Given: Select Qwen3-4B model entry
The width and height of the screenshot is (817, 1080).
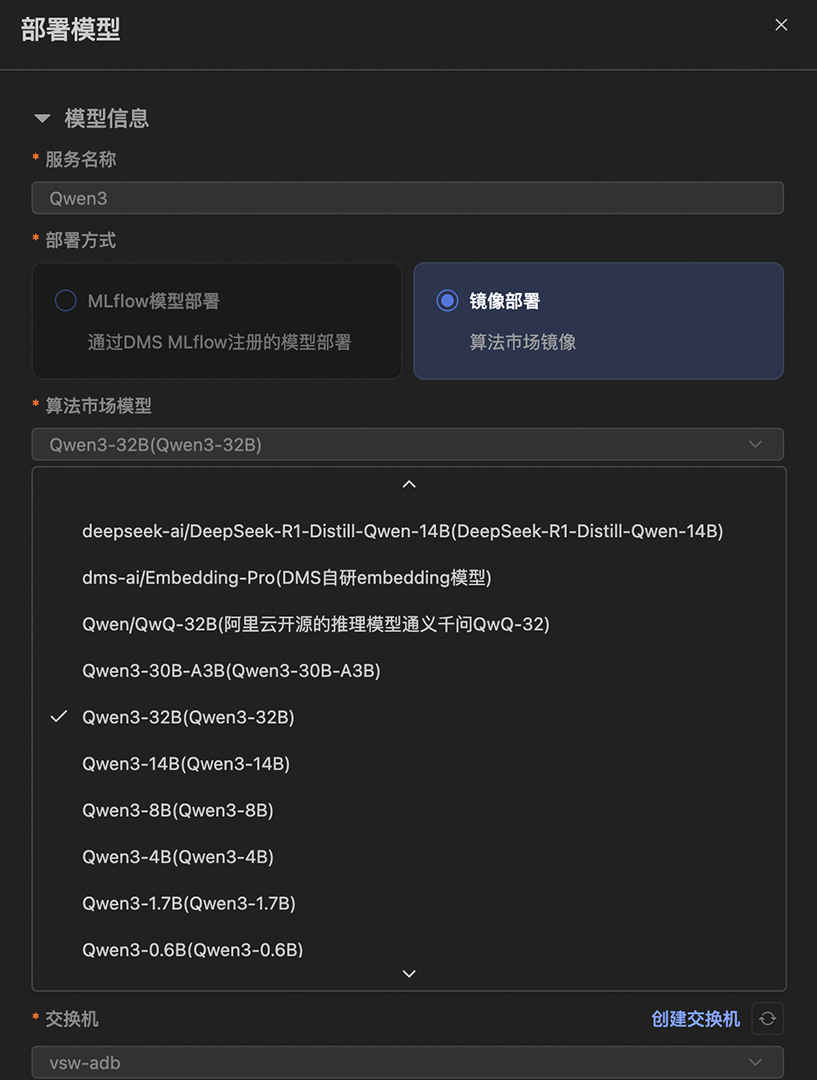Looking at the screenshot, I should (178, 857).
